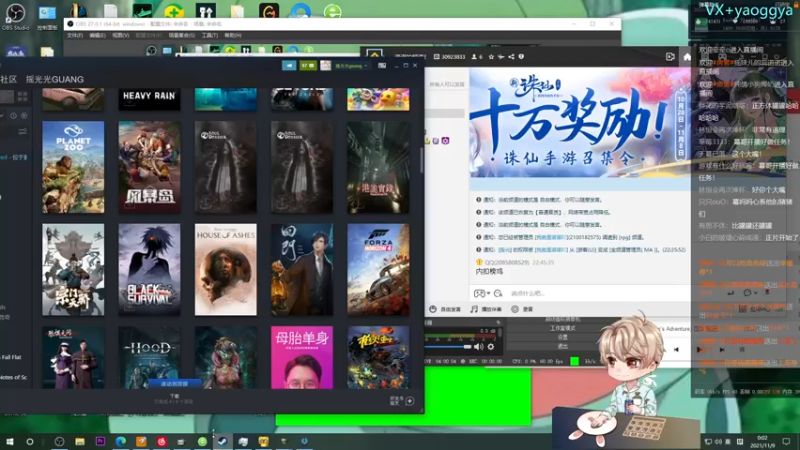Switch Steam to Big Picture mode
The image size is (800, 450).
pos(382,66)
